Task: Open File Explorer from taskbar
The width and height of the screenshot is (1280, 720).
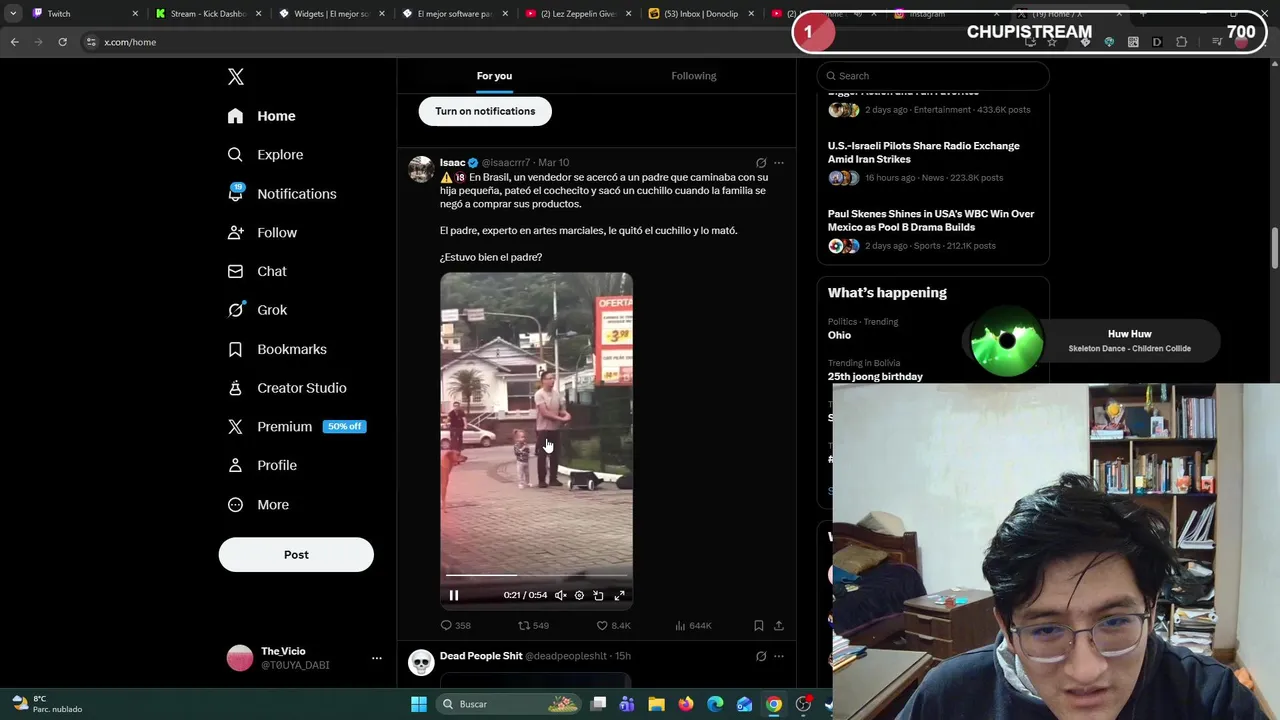Action: [656, 704]
